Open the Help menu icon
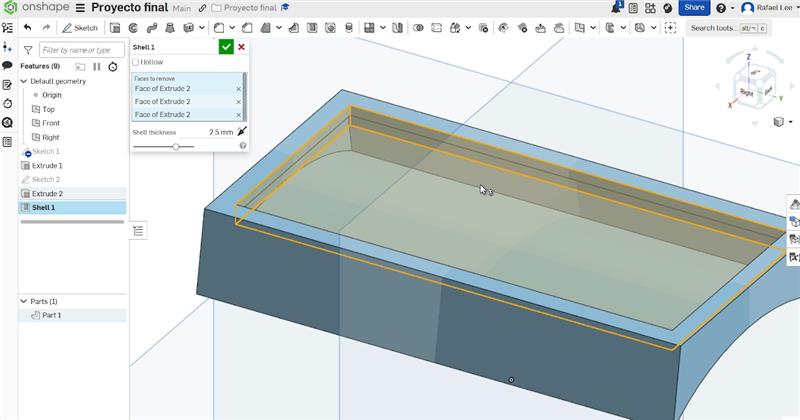Viewport: 800px width, 420px height. (x=721, y=8)
